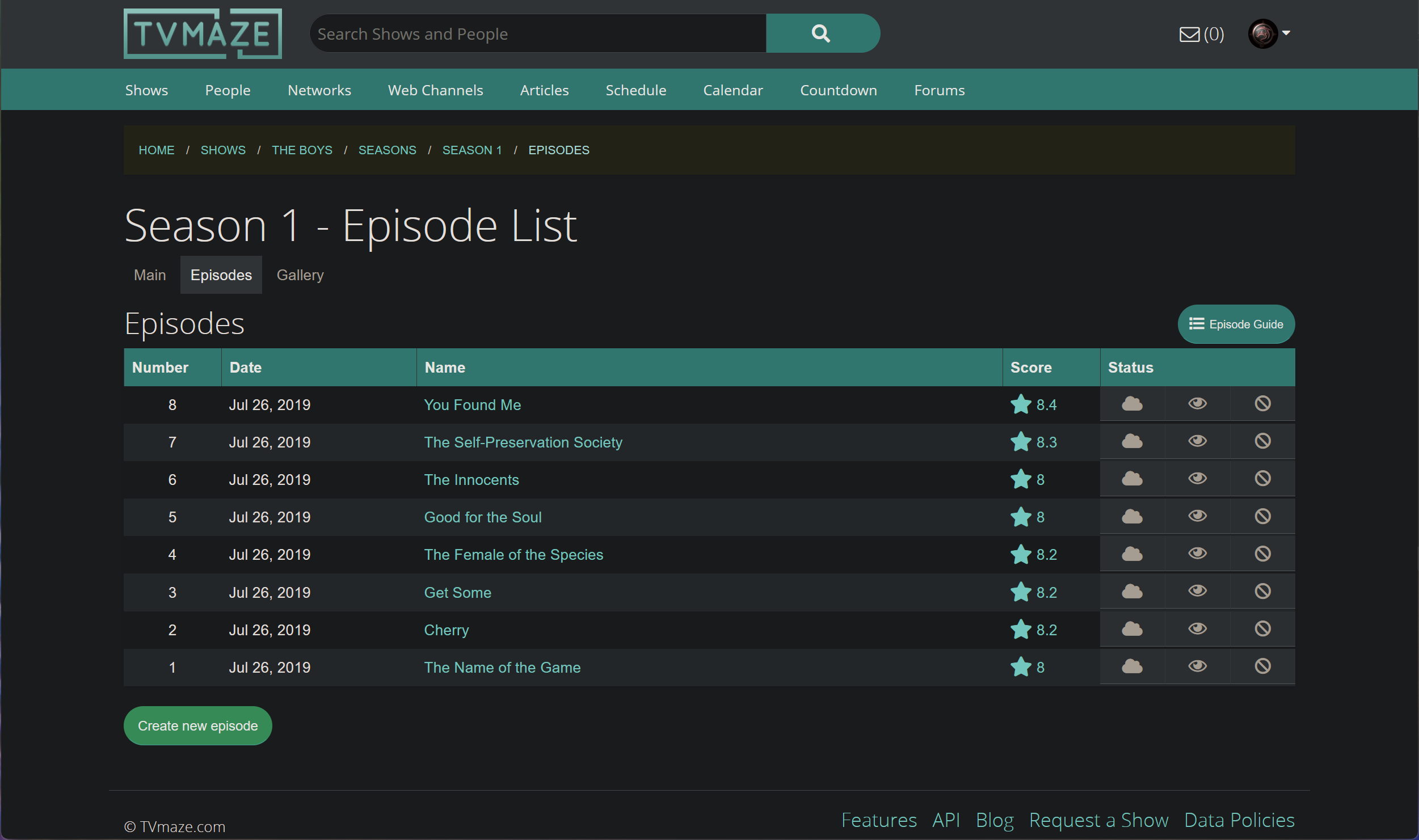1419x840 pixels.
Task: Click the Create new episode button
Action: (197, 726)
